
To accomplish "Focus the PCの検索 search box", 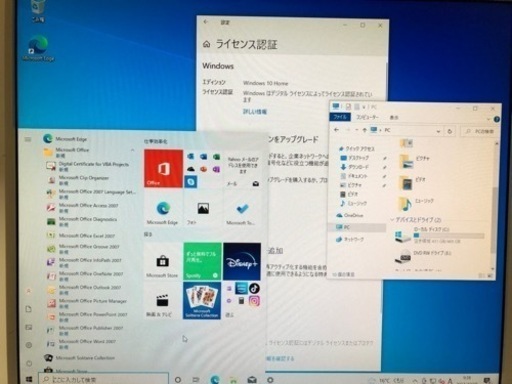I will 479,131.
